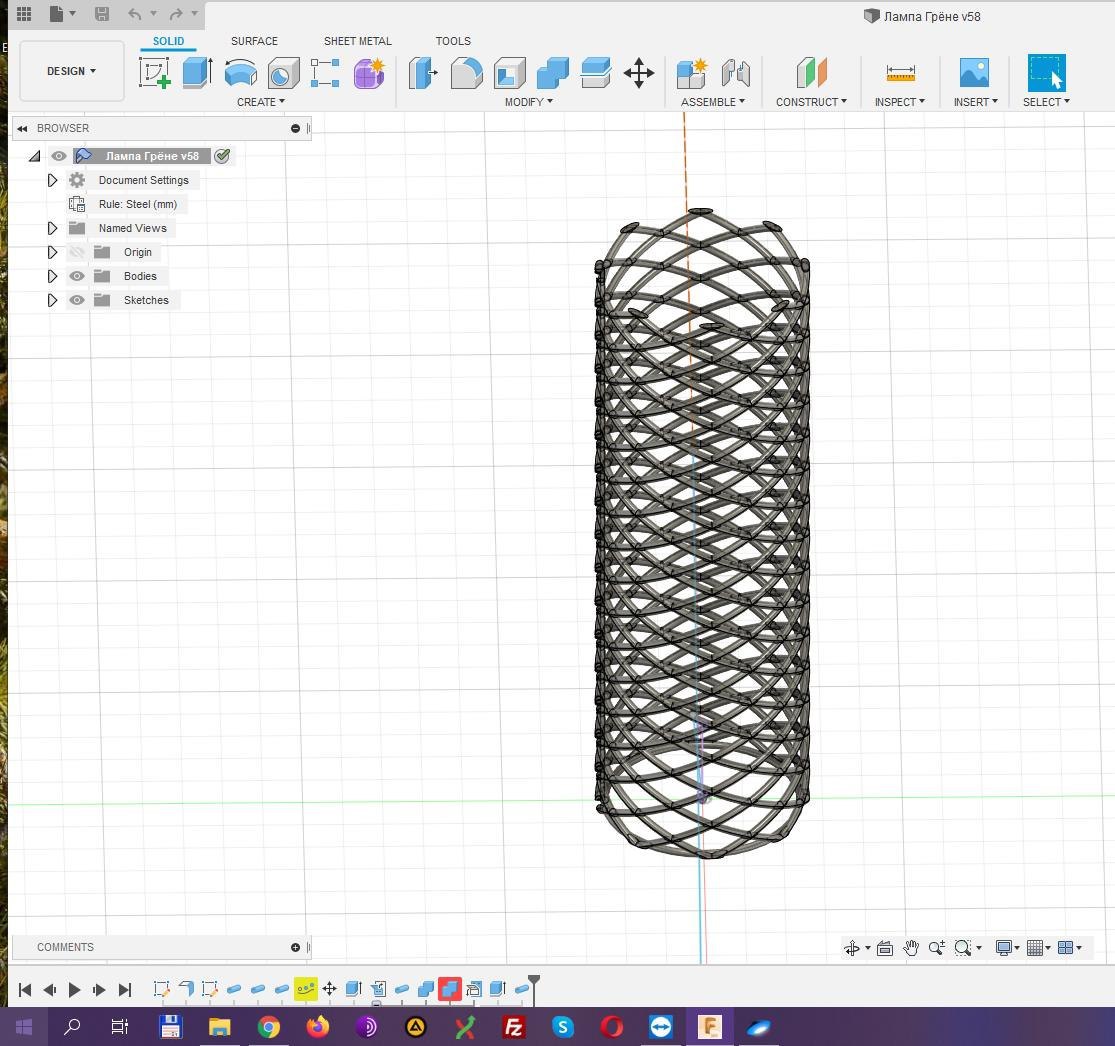Switch to the SHEET METAL tab
This screenshot has height=1046, width=1115.
click(x=358, y=41)
